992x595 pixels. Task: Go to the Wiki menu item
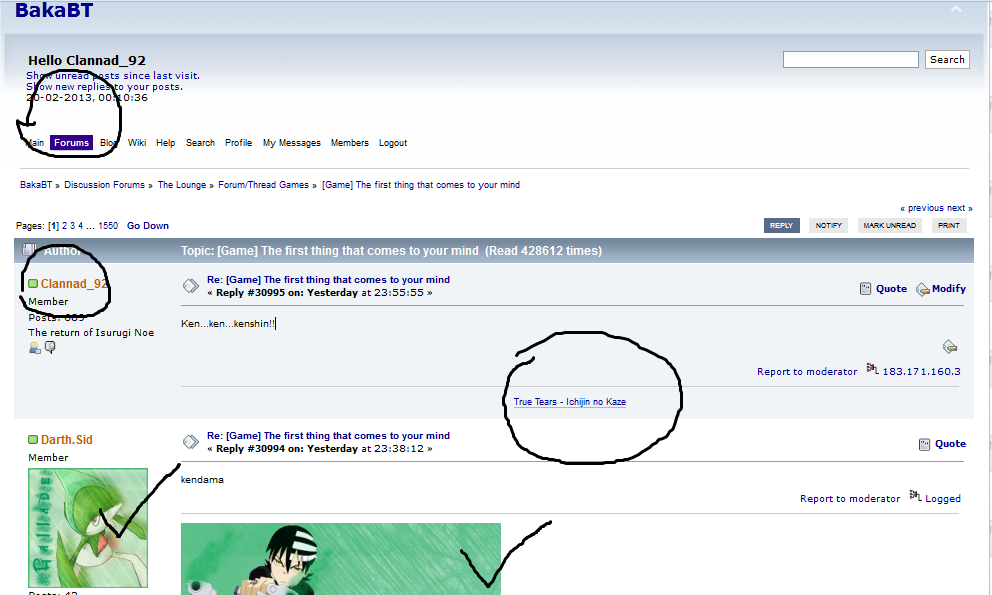point(137,143)
